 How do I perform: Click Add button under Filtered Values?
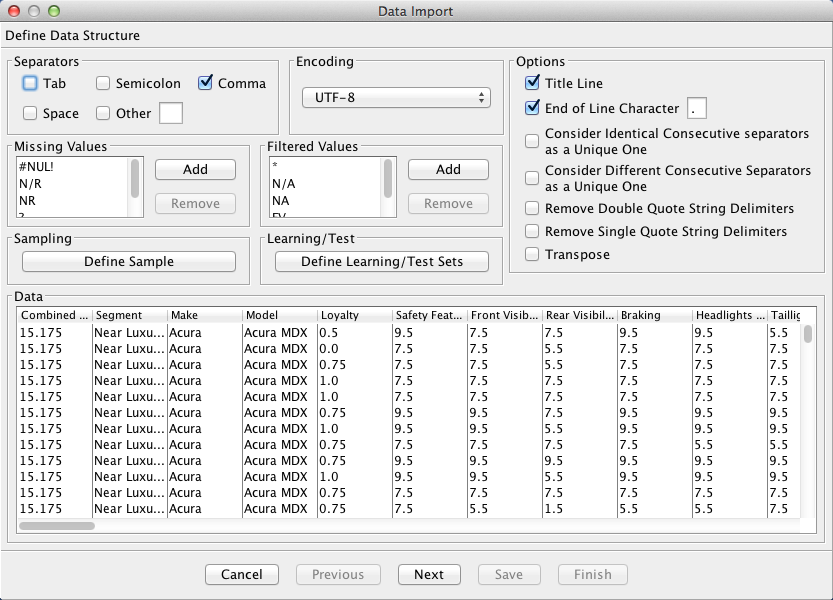pyautogui.click(x=448, y=170)
